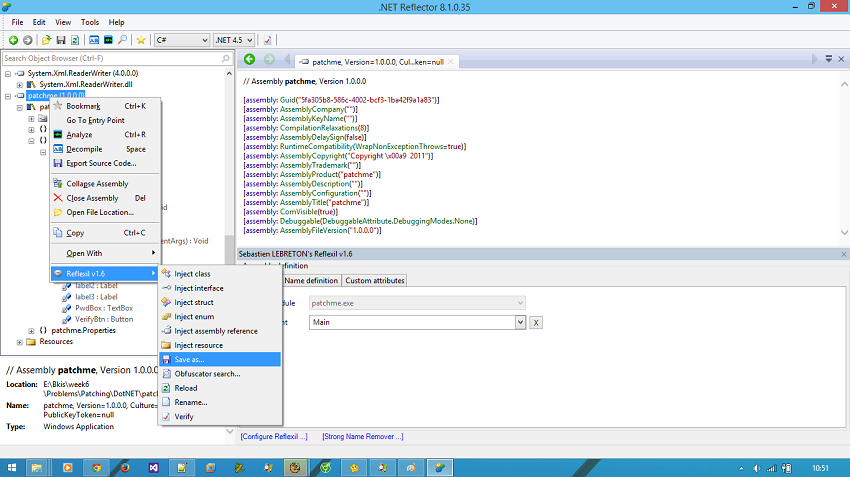The height and width of the screenshot is (477, 850).
Task: Choose Inject struct
Action: (x=220, y=302)
